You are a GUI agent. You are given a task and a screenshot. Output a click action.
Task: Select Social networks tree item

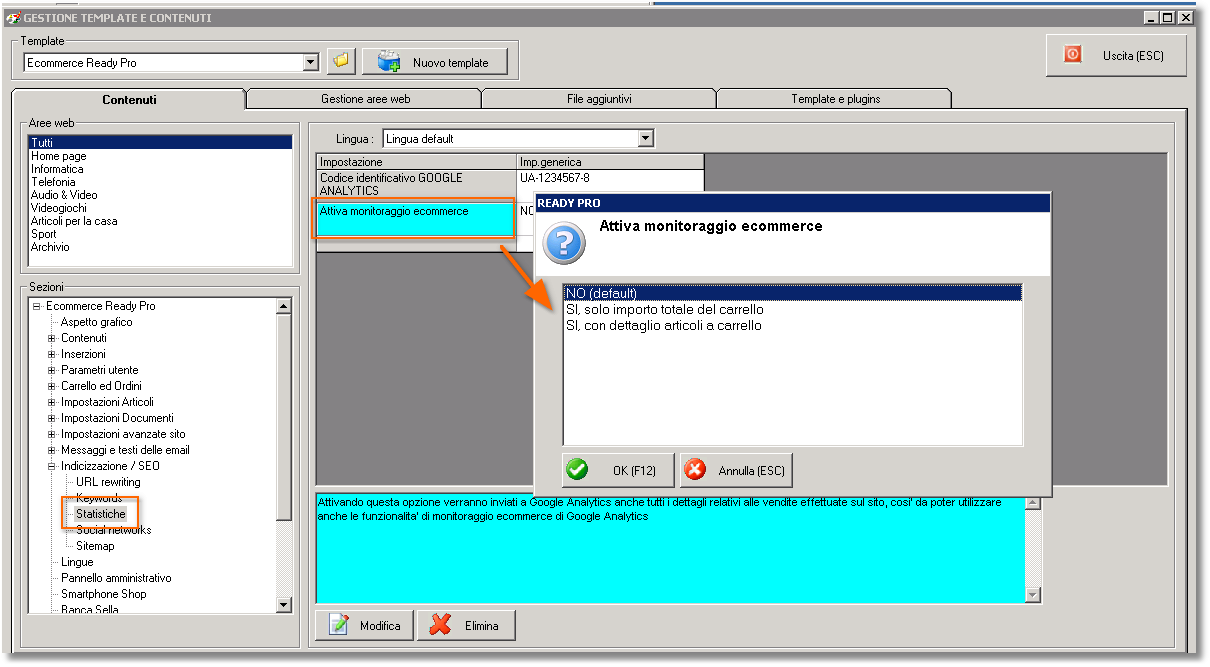[x=114, y=530]
